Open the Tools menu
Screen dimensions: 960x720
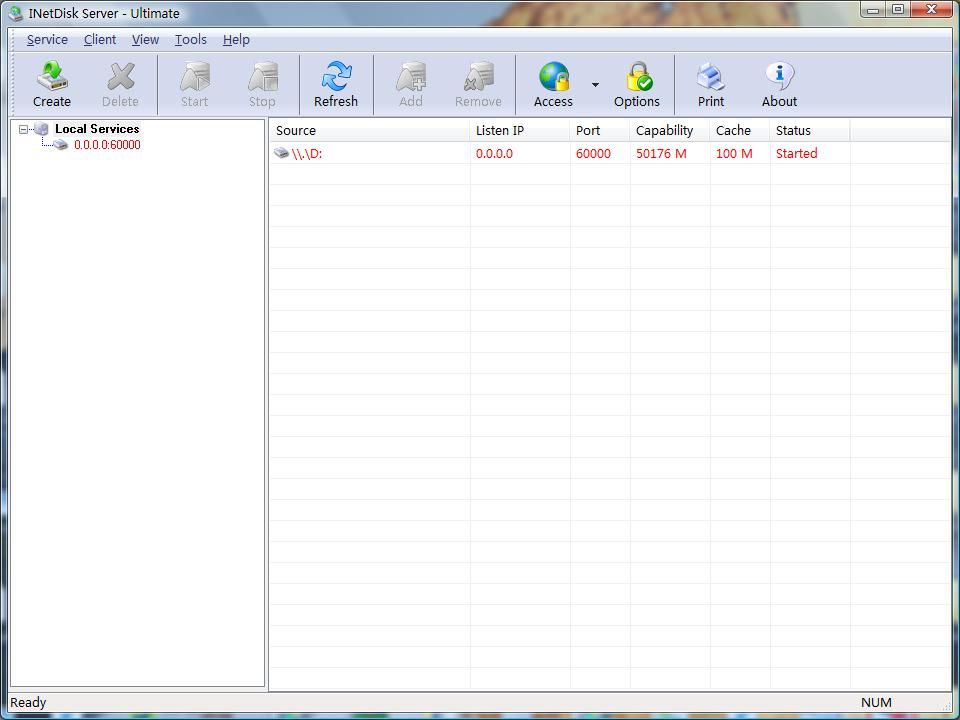point(190,40)
